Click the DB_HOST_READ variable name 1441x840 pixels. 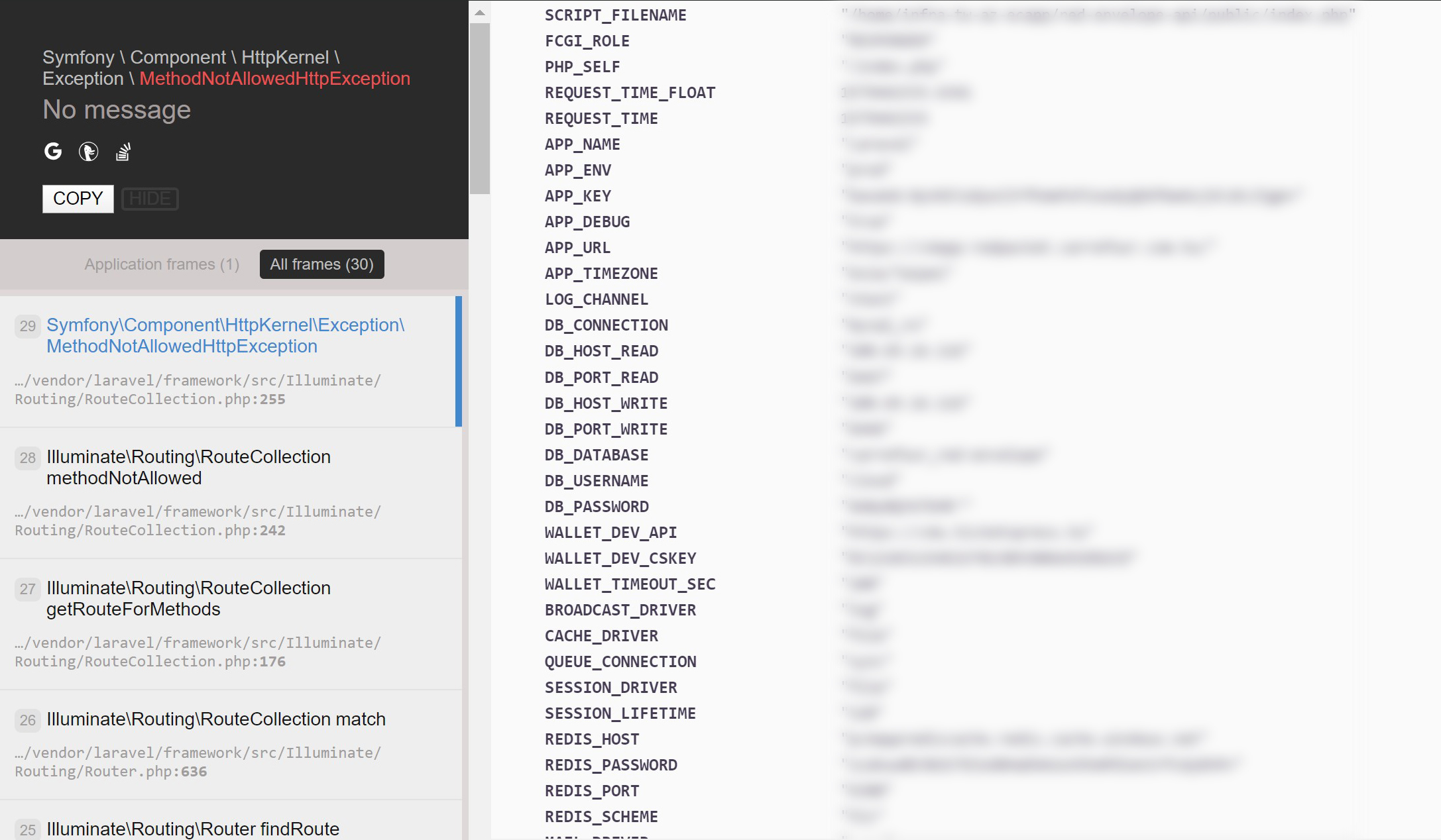[602, 351]
